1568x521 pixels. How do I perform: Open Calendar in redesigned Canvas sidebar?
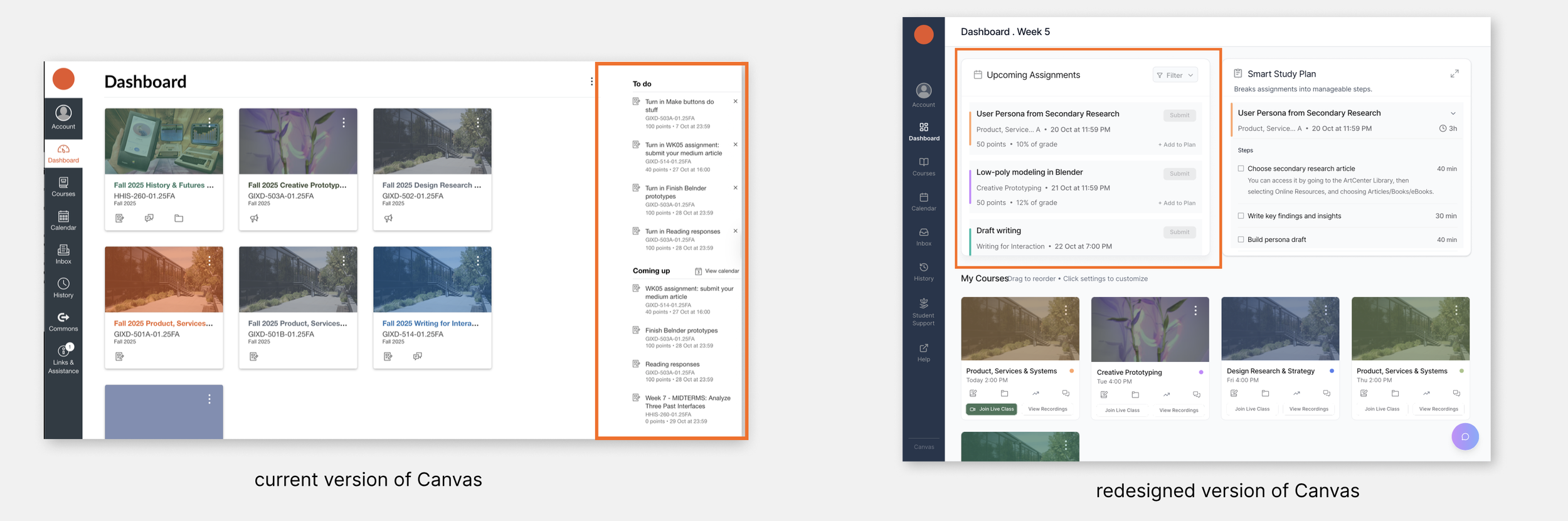point(924,202)
